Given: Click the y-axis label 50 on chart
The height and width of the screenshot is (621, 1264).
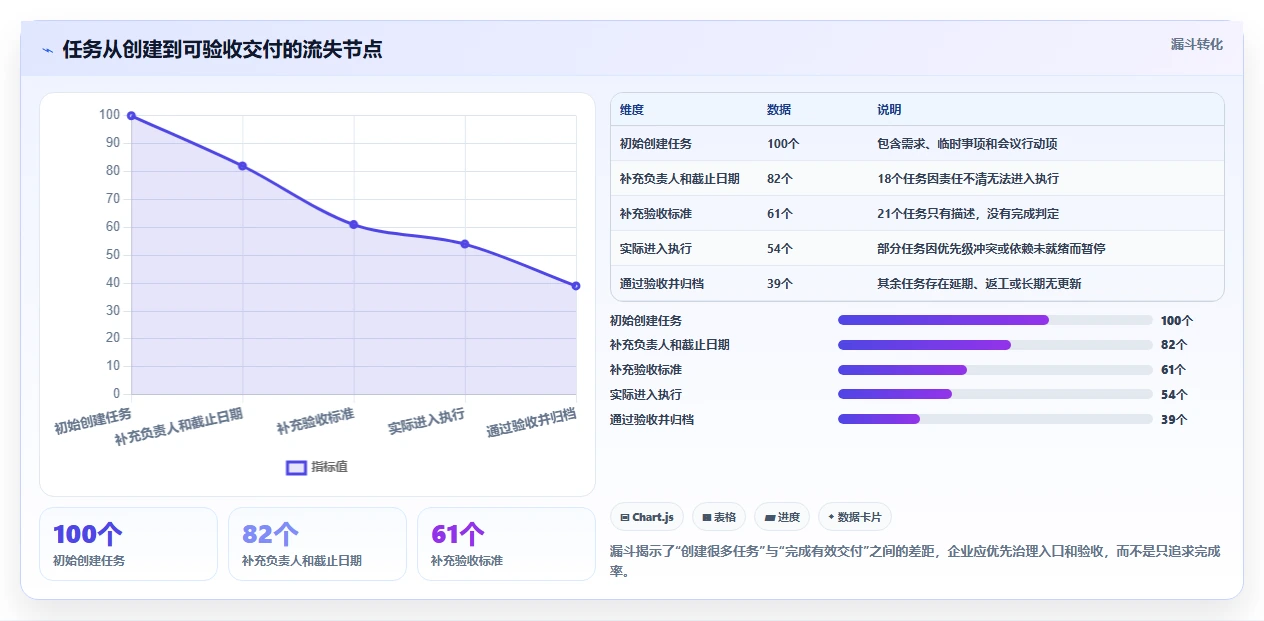Looking at the screenshot, I should point(112,255).
